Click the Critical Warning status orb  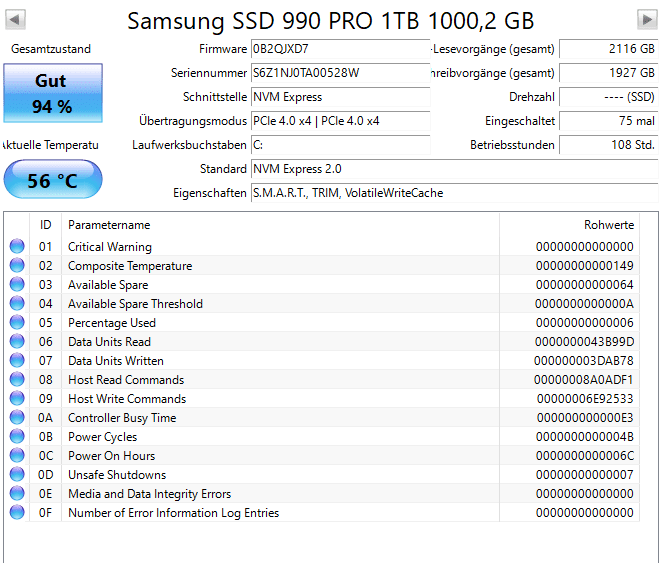coord(17,247)
